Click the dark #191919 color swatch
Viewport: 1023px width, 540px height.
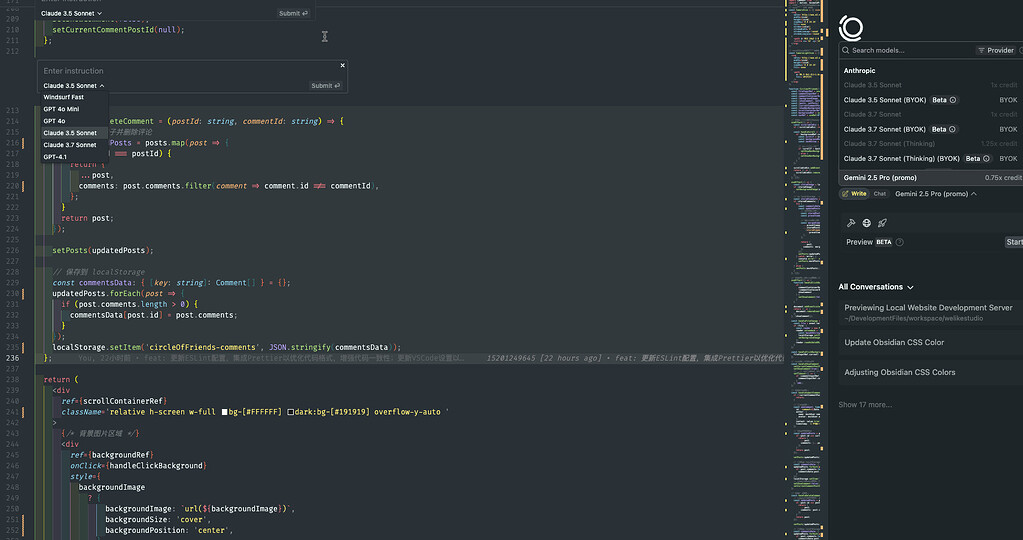[x=291, y=412]
